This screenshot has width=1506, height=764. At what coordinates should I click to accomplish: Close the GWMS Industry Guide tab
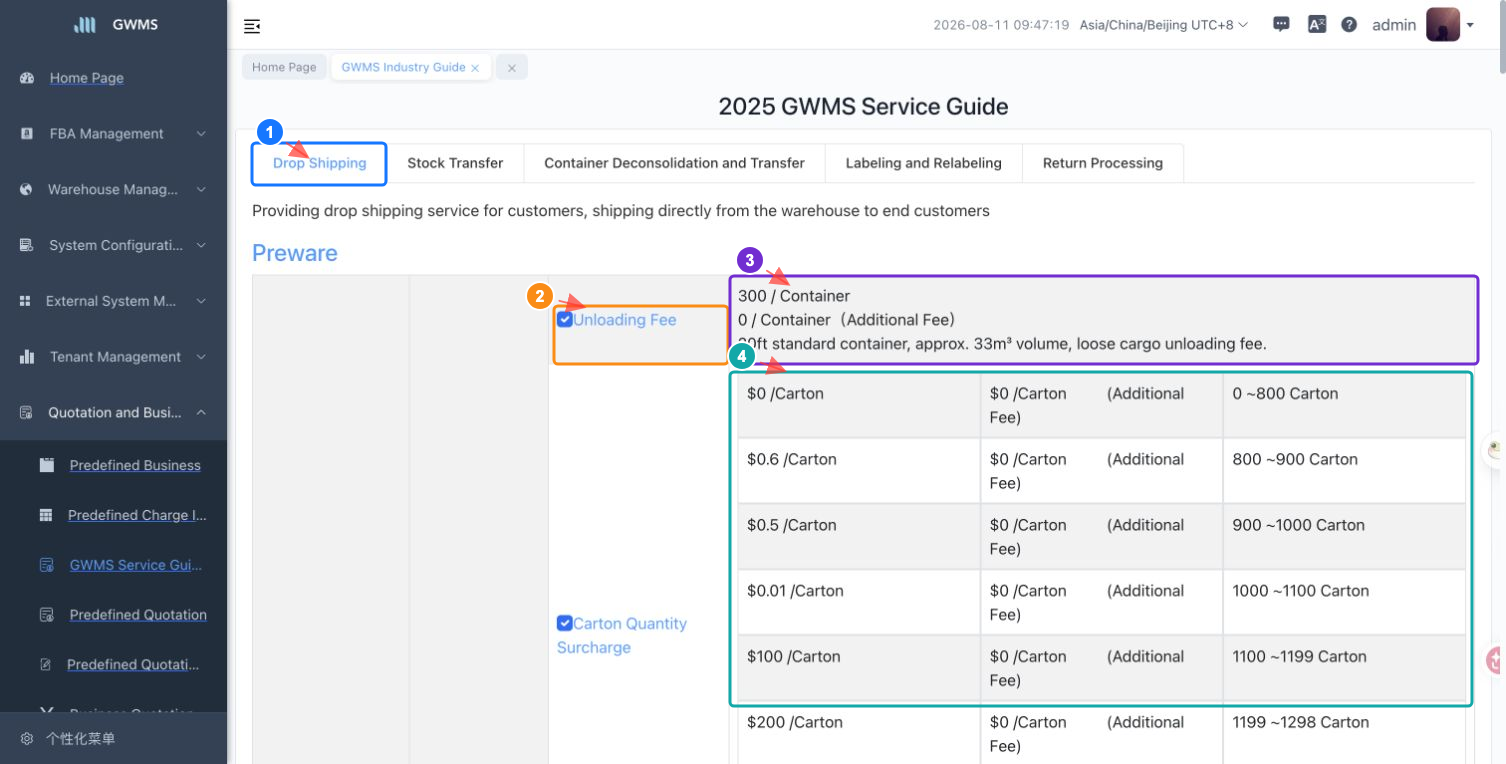[475, 68]
